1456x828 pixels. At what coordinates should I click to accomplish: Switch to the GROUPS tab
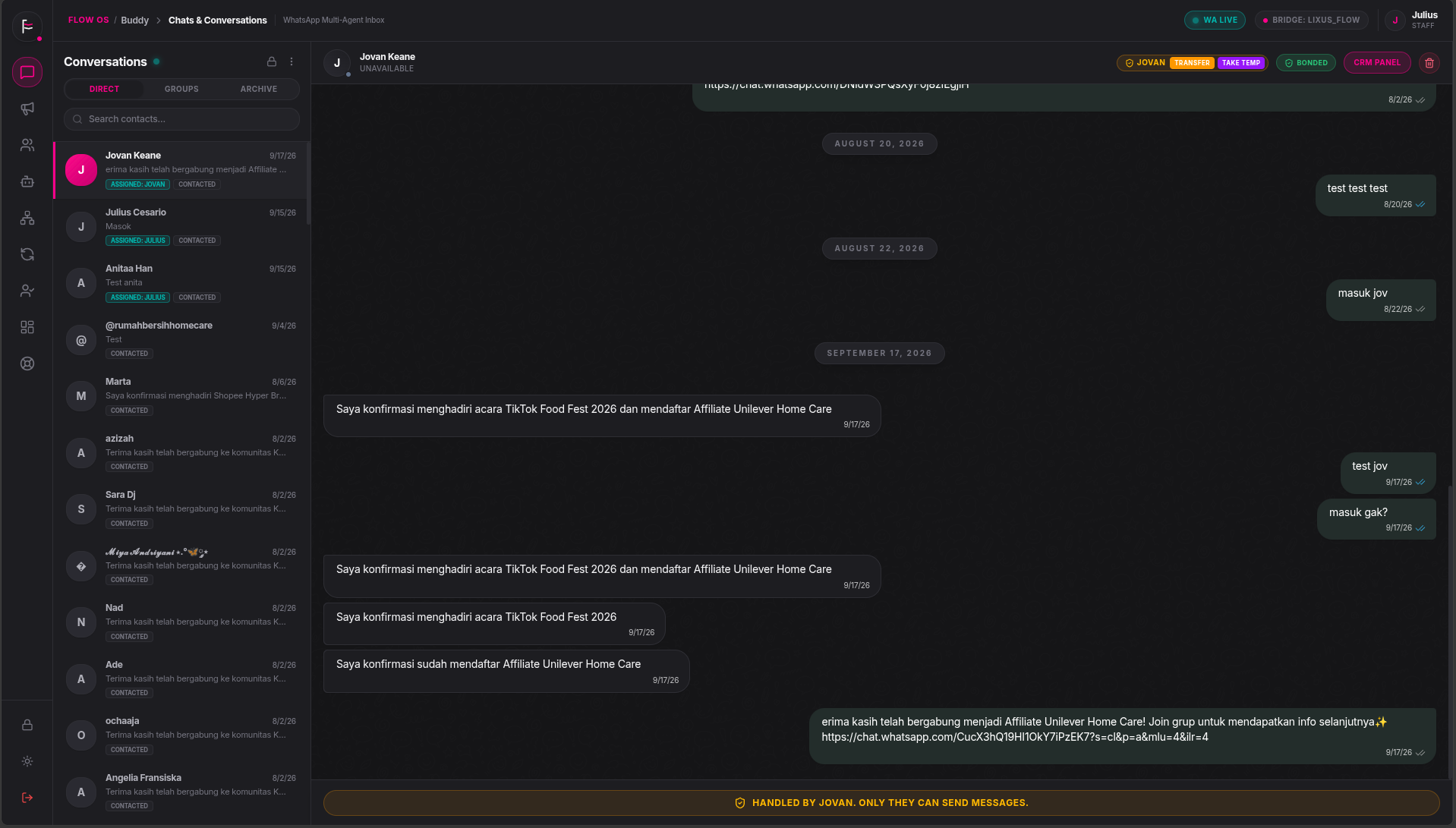pyautogui.click(x=181, y=90)
